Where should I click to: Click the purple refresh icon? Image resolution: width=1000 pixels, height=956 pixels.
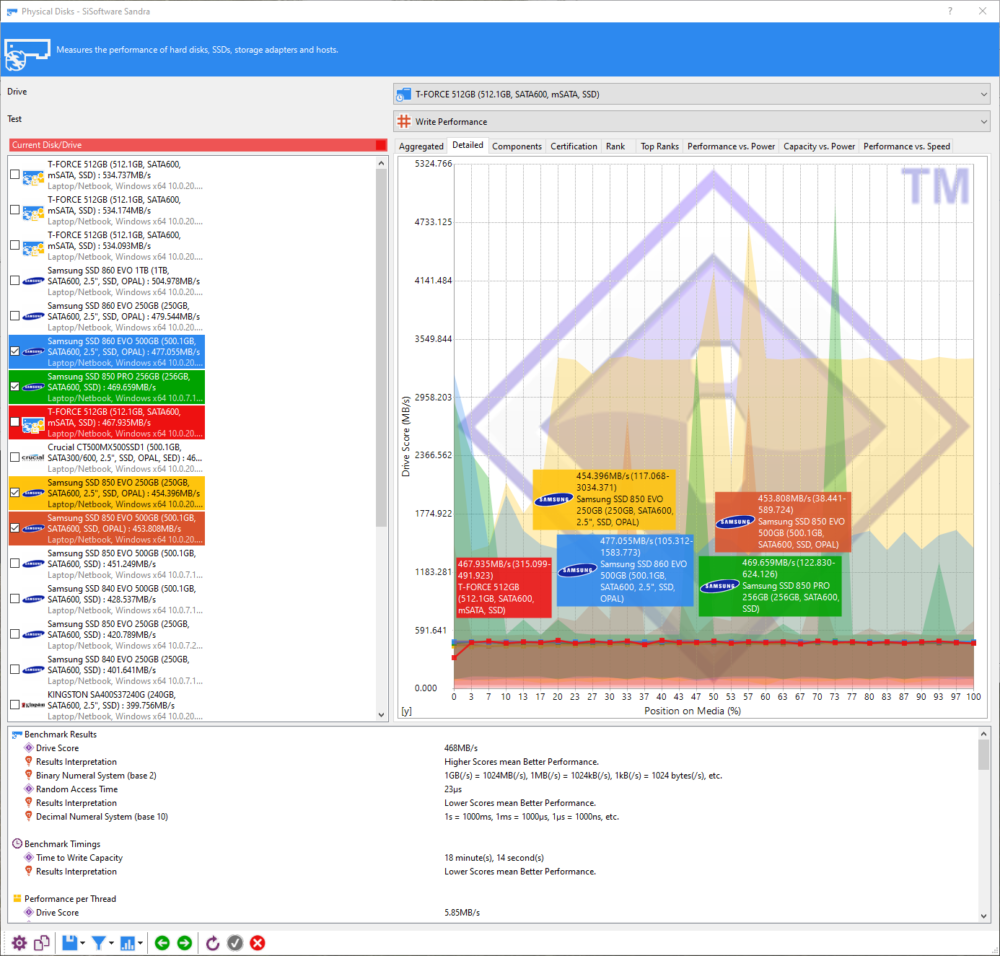[213, 943]
